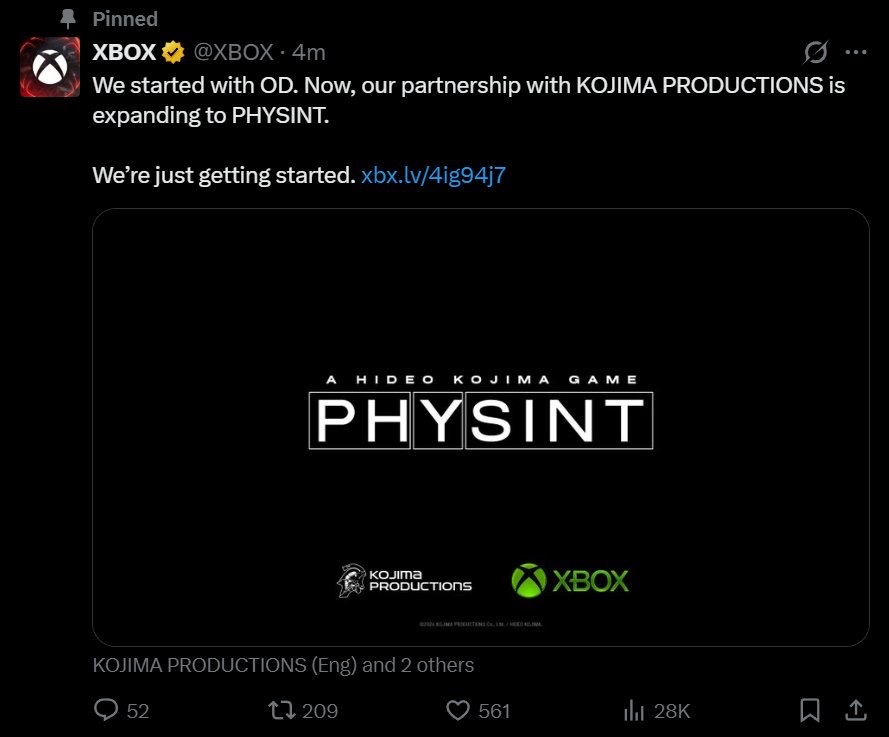889x737 pixels.
Task: Open the three-dot more options menu
Action: tap(856, 52)
